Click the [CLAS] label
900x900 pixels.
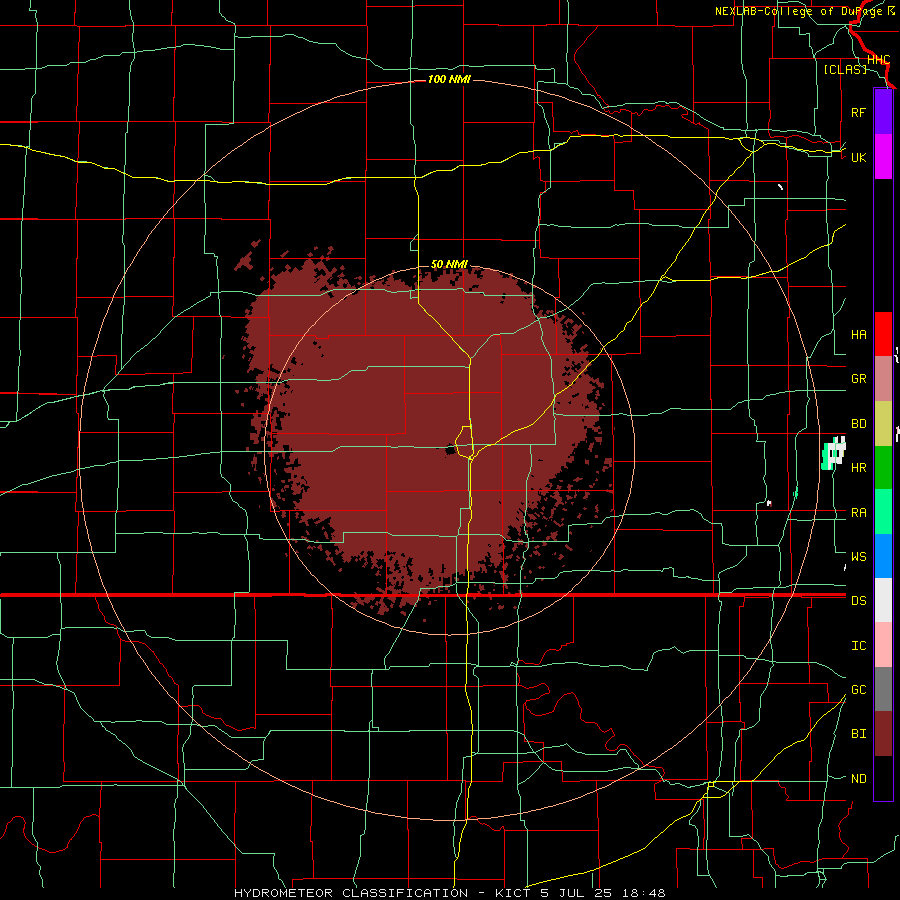[845, 69]
